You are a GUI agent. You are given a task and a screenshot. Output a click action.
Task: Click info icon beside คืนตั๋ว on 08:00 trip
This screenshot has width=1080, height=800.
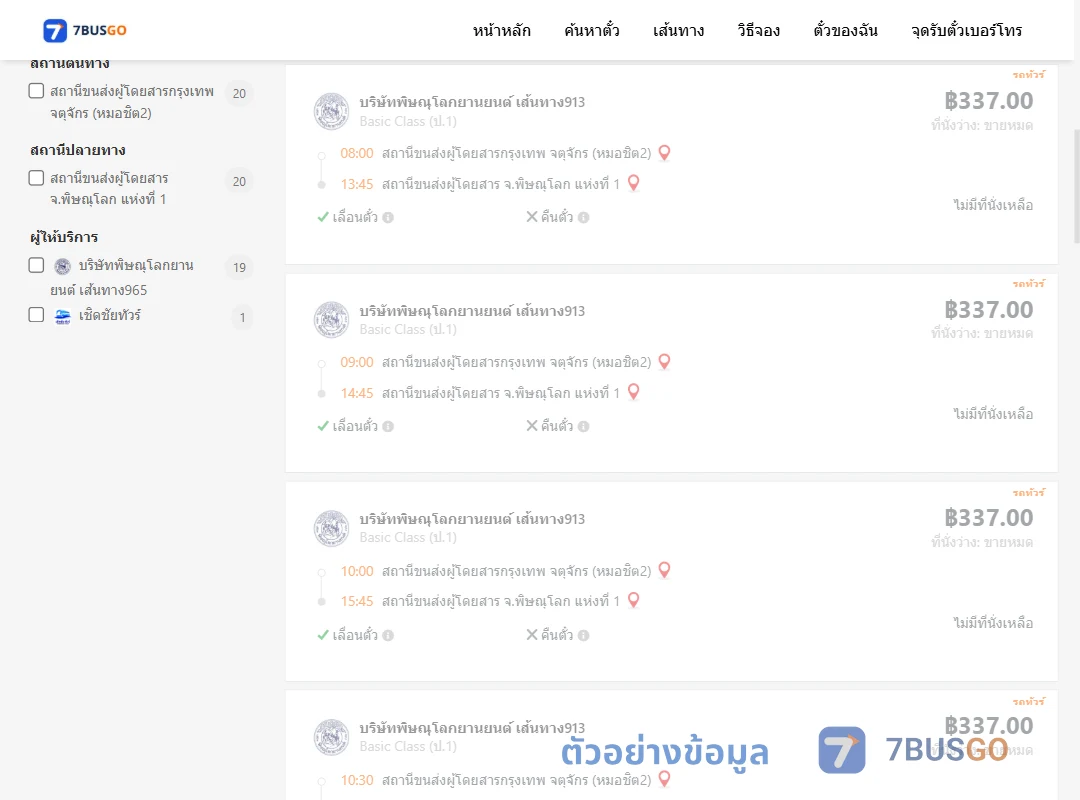pos(583,218)
